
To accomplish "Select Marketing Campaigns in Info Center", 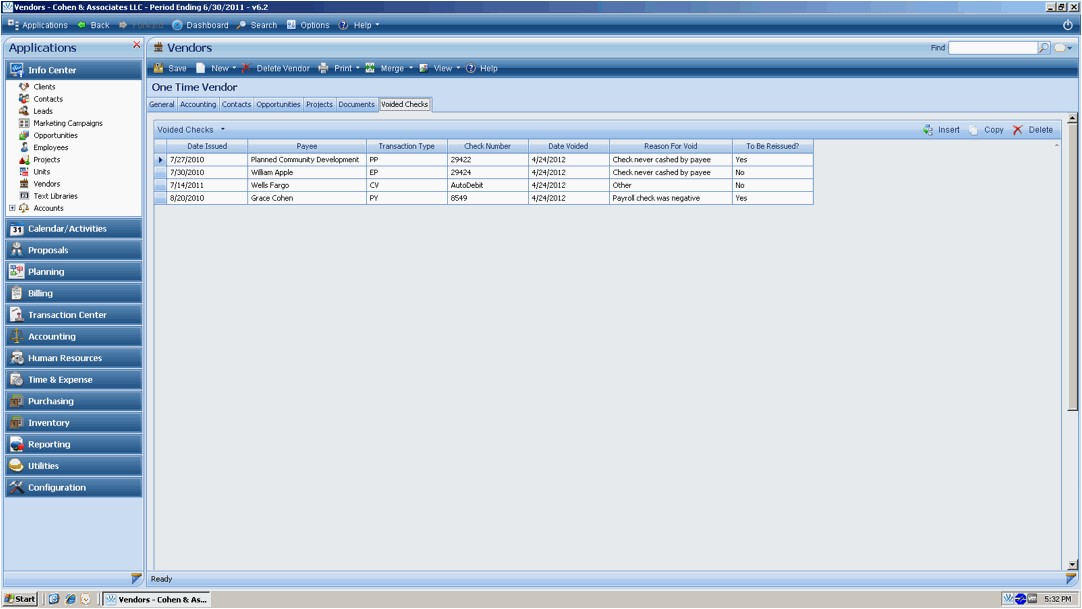I will click(68, 123).
